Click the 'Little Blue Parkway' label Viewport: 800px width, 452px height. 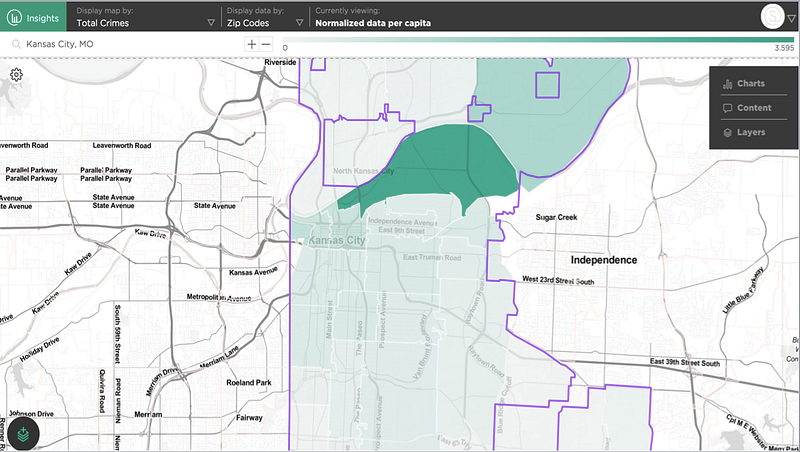(x=743, y=290)
